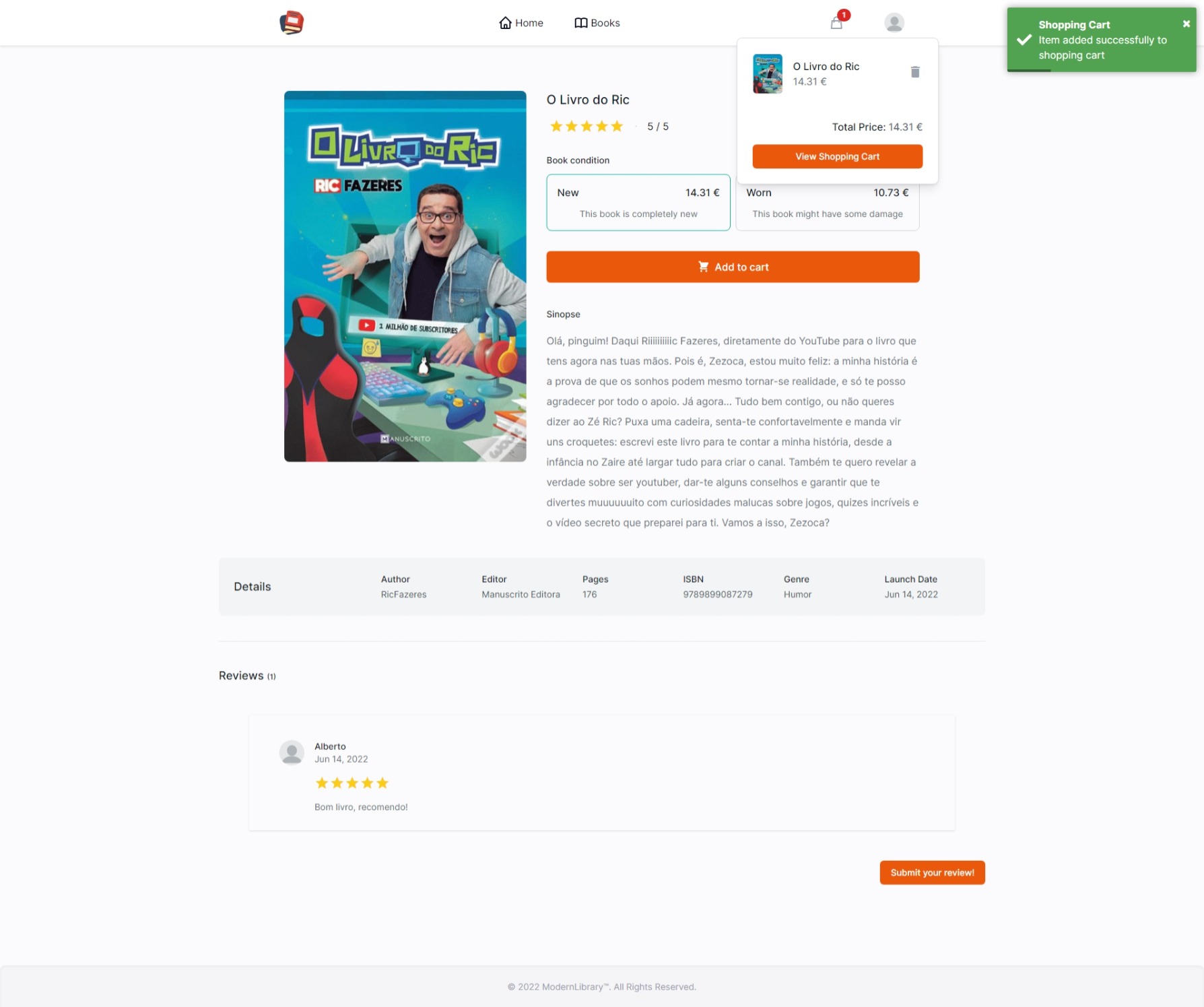Dismiss the Shopping Cart notification

point(1186,24)
